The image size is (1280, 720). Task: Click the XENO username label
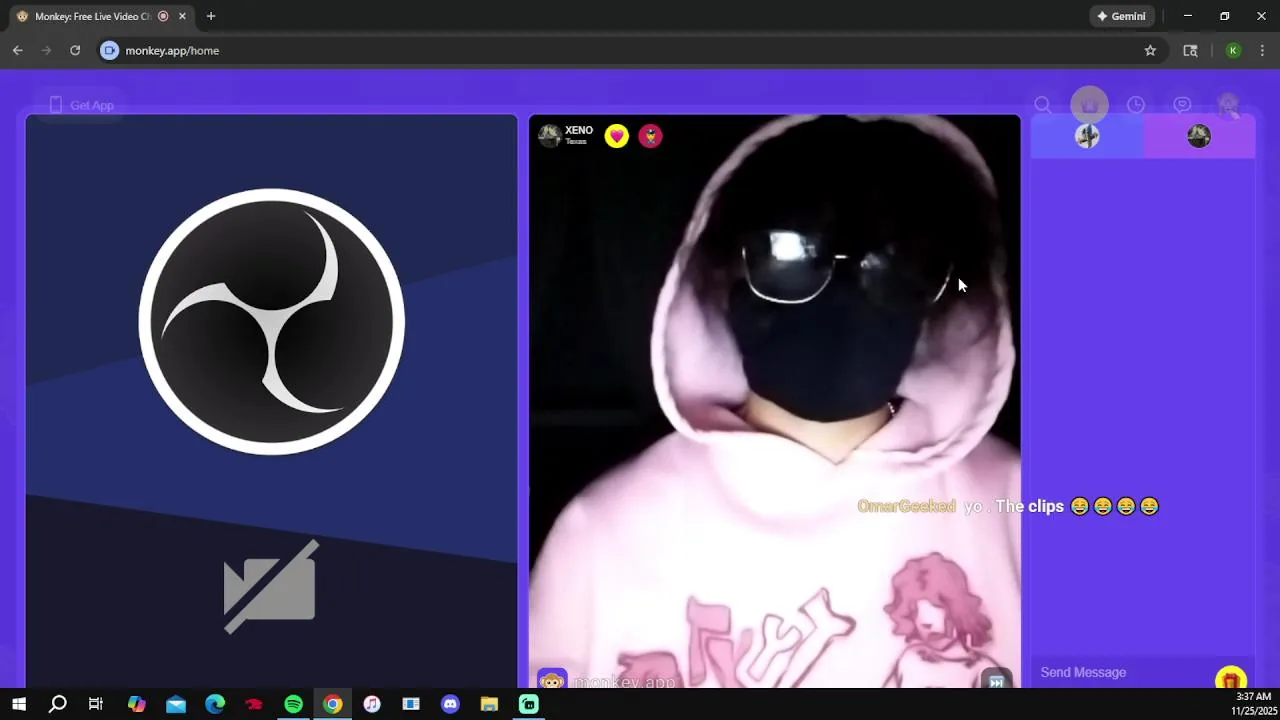click(x=579, y=131)
